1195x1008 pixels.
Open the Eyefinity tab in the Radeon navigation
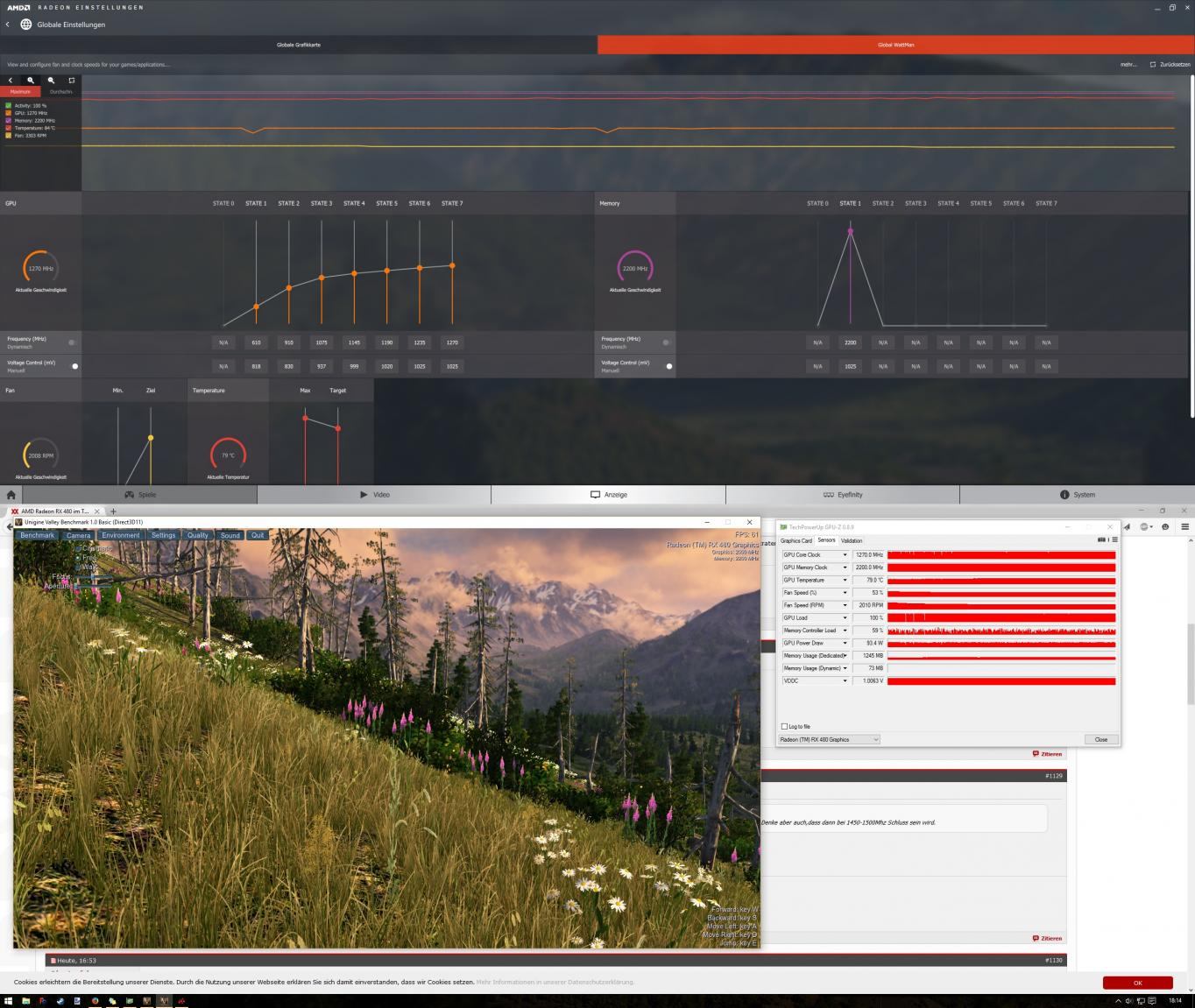tap(843, 495)
